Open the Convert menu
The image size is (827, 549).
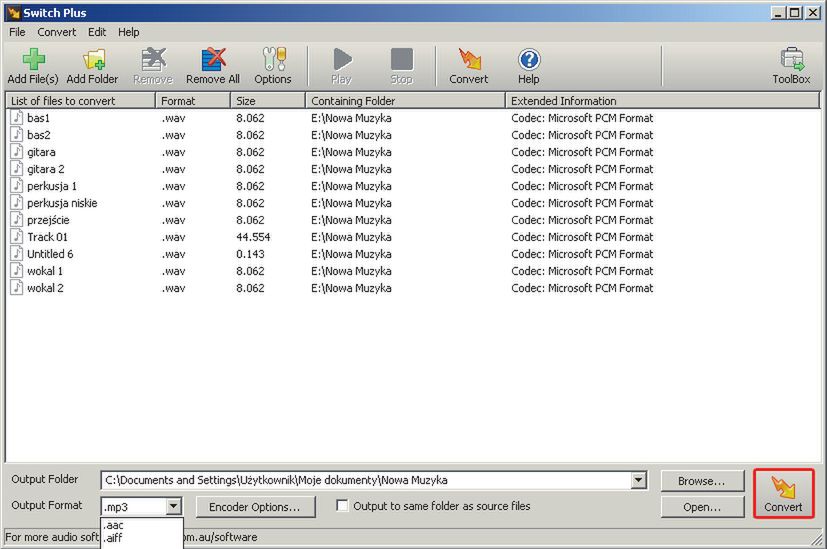(56, 32)
